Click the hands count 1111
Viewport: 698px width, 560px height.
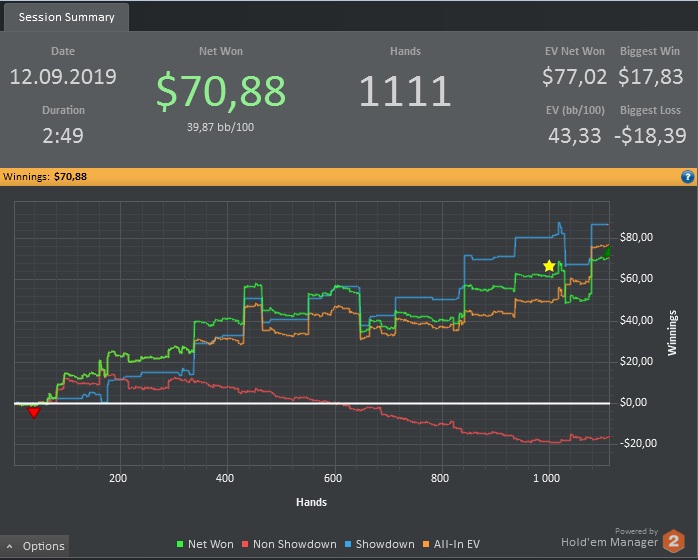coord(405,91)
